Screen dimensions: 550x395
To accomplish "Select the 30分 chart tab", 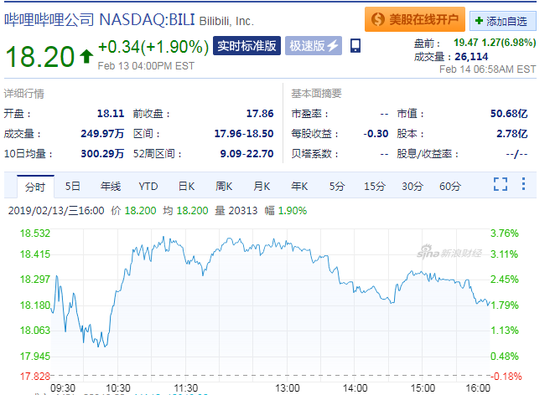I will [x=412, y=186].
